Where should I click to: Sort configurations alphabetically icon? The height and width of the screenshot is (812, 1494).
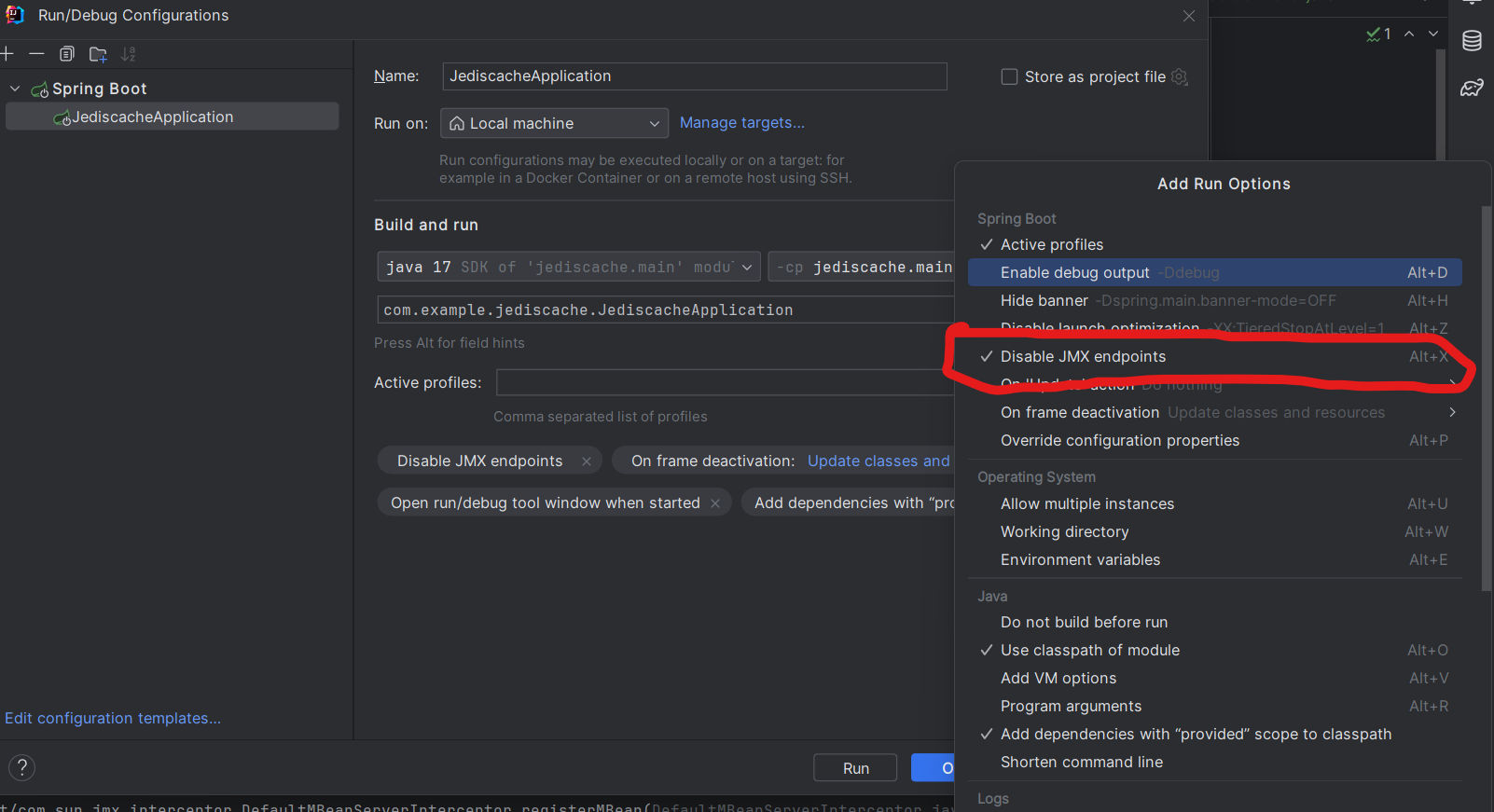[x=129, y=54]
